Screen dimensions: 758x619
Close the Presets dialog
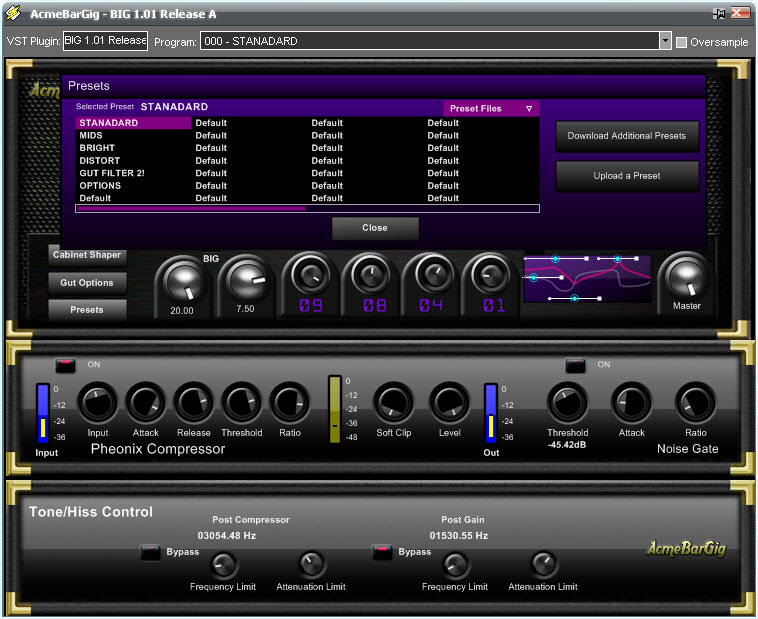(x=375, y=228)
